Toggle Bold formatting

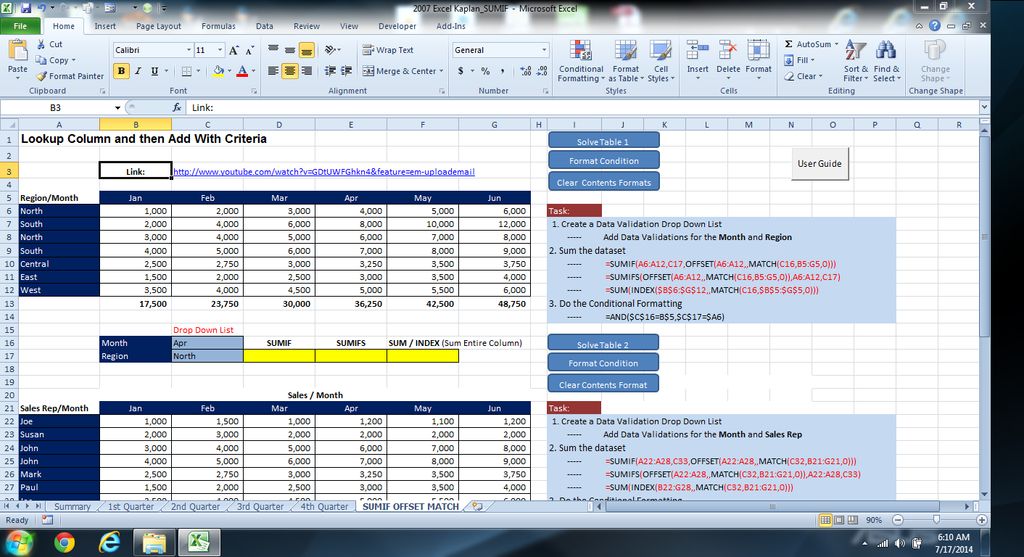122,71
